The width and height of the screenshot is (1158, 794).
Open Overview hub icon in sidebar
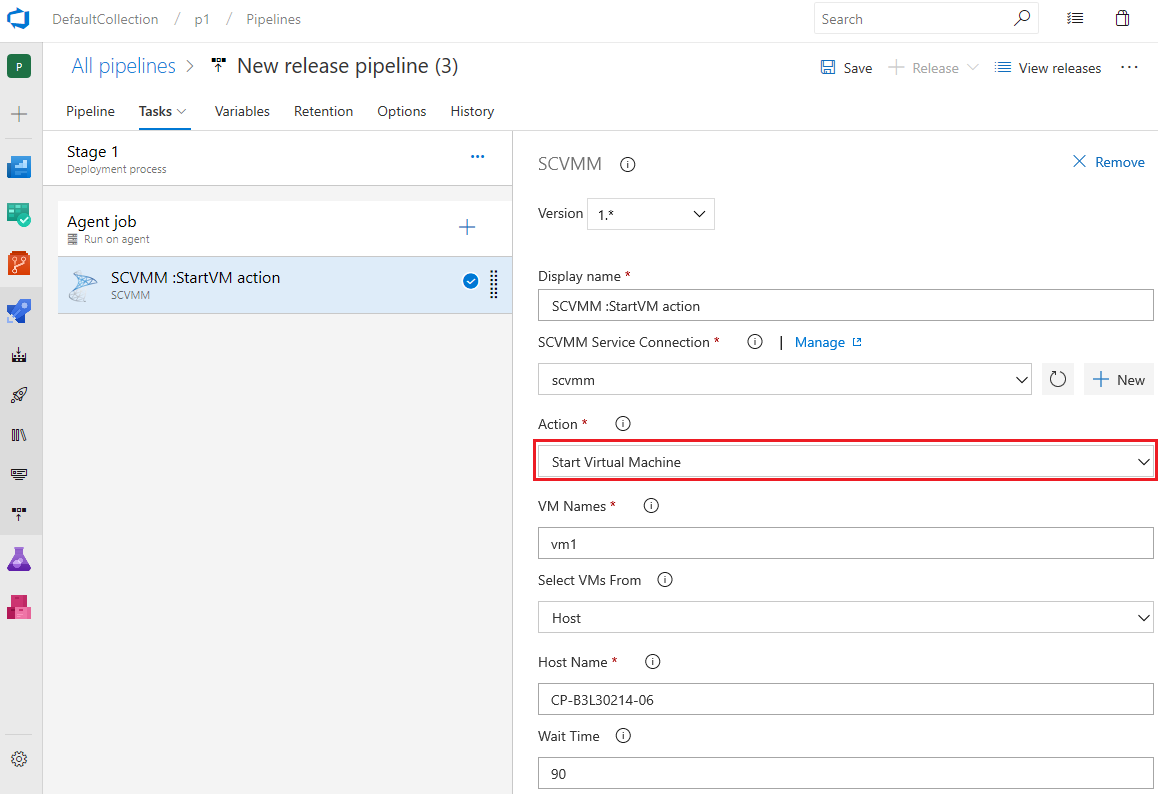click(x=19, y=167)
